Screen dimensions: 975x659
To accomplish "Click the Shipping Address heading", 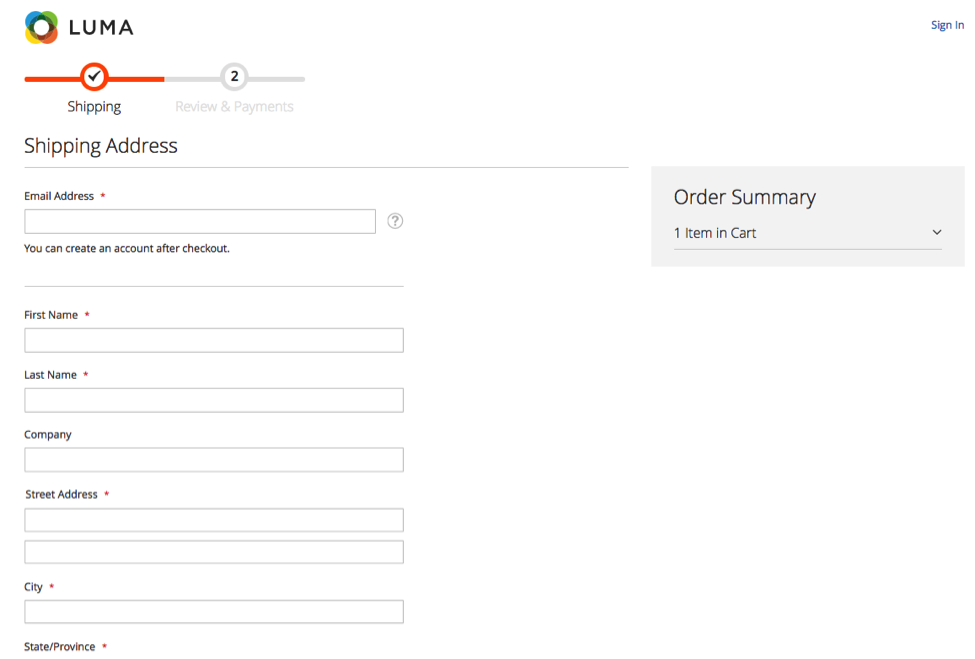I will tap(100, 146).
